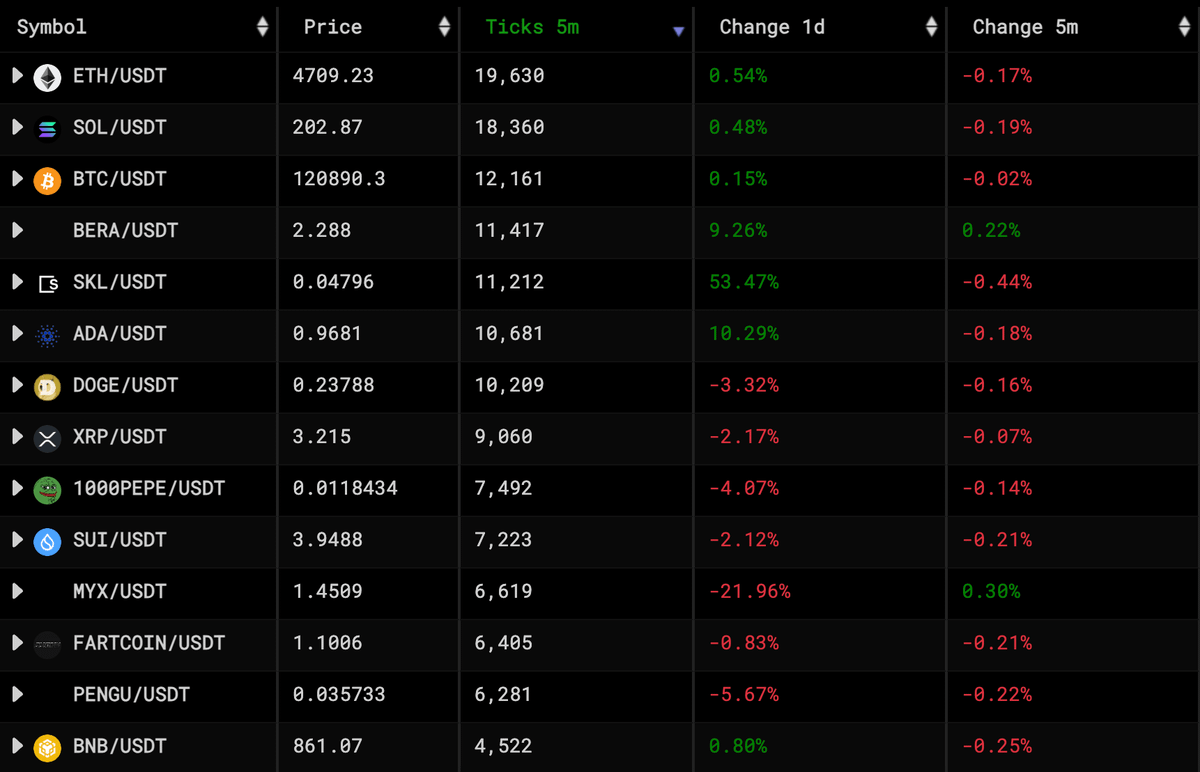Toggle Ticks 5m sort direction arrow
Image resolution: width=1200 pixels, height=772 pixels.
point(678,31)
